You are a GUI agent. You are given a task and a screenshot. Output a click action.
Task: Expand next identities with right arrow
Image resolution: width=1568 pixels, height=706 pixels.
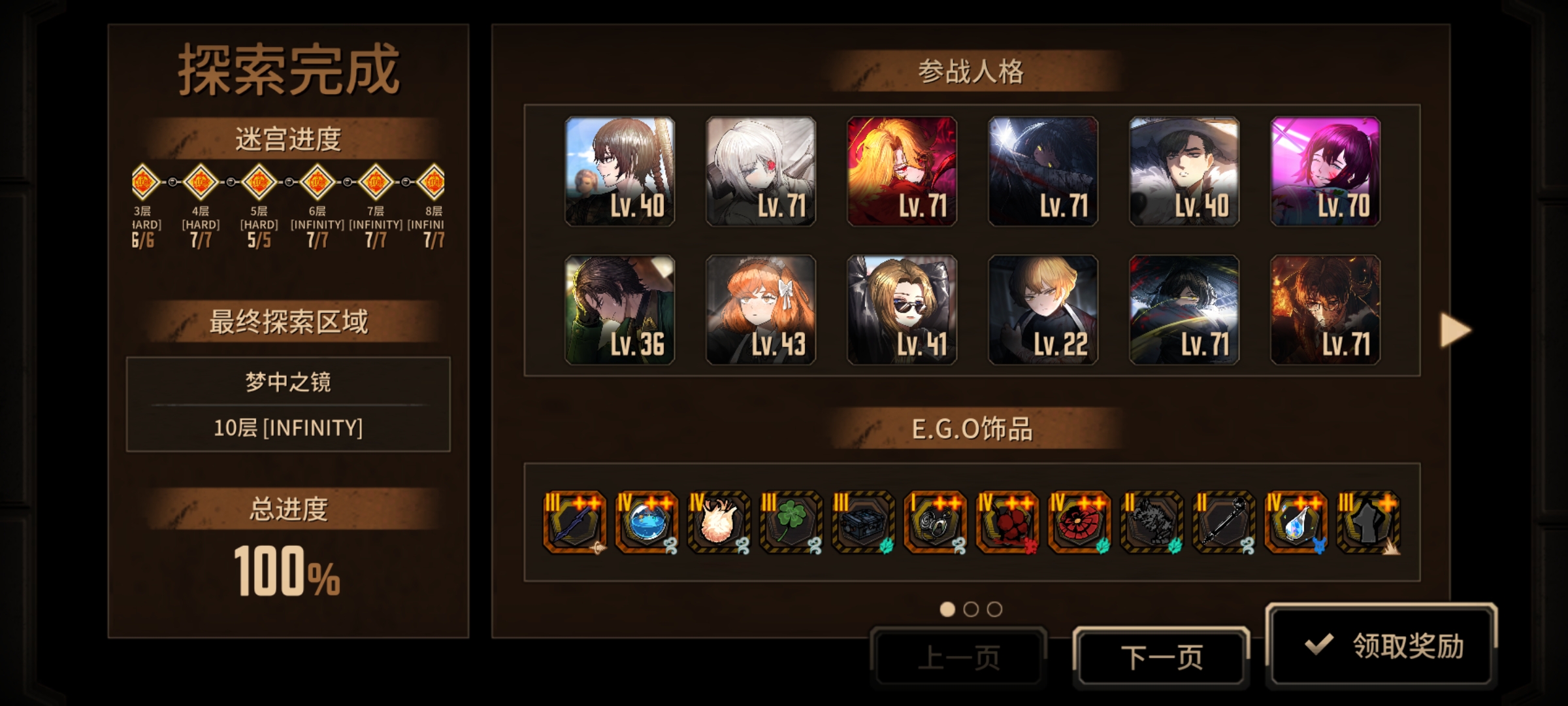(x=1455, y=329)
